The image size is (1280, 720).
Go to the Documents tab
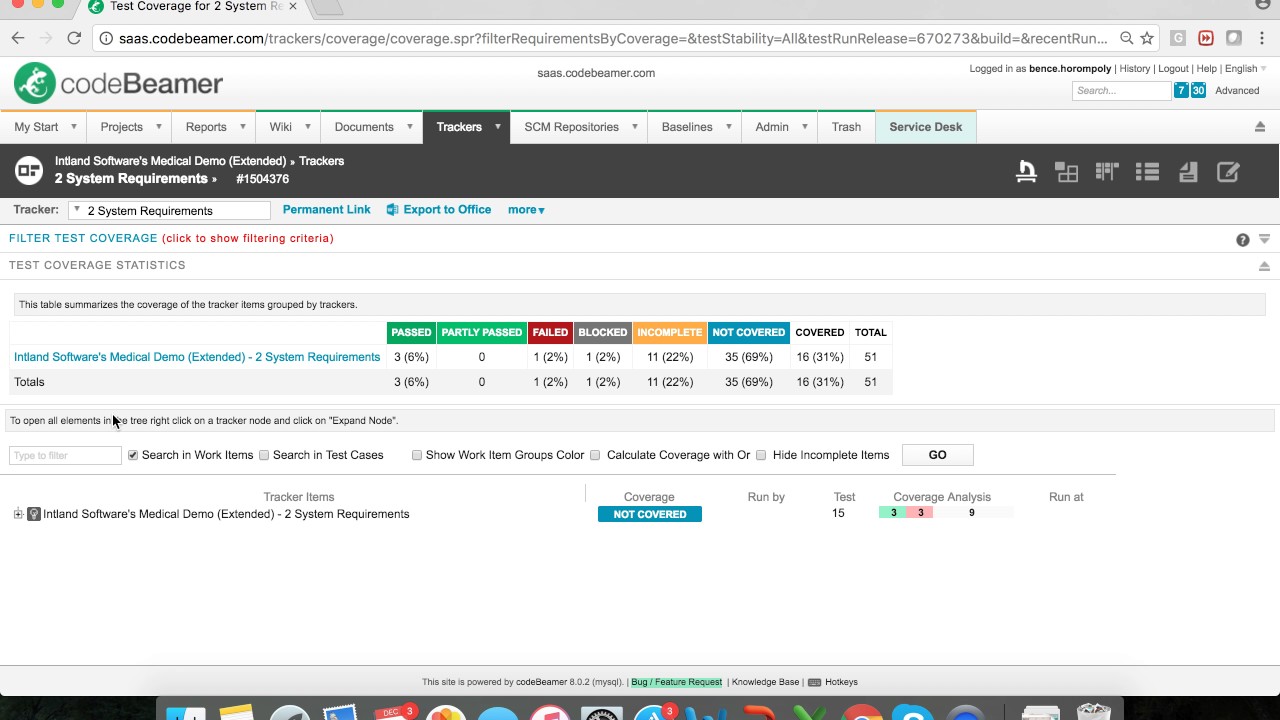(364, 127)
